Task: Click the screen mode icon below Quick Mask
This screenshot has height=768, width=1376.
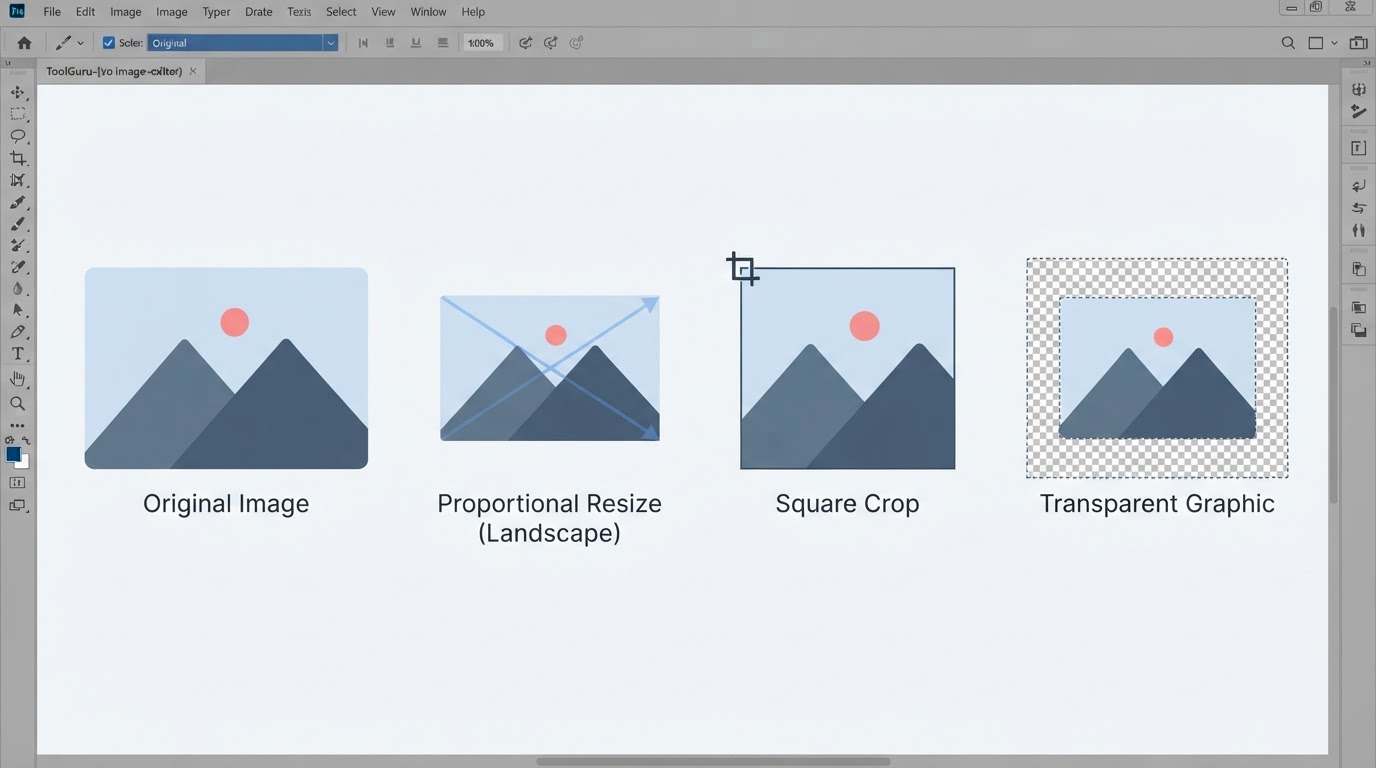Action: tap(17, 506)
